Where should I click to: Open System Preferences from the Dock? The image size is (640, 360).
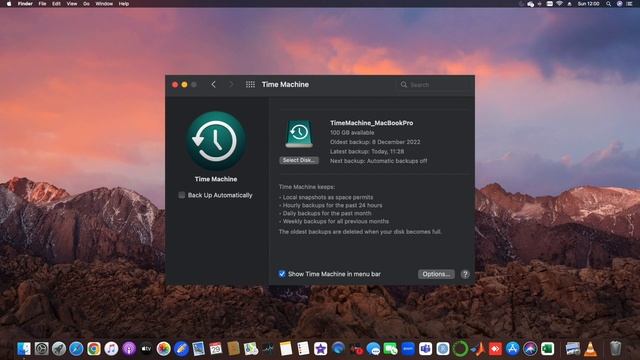click(x=41, y=349)
